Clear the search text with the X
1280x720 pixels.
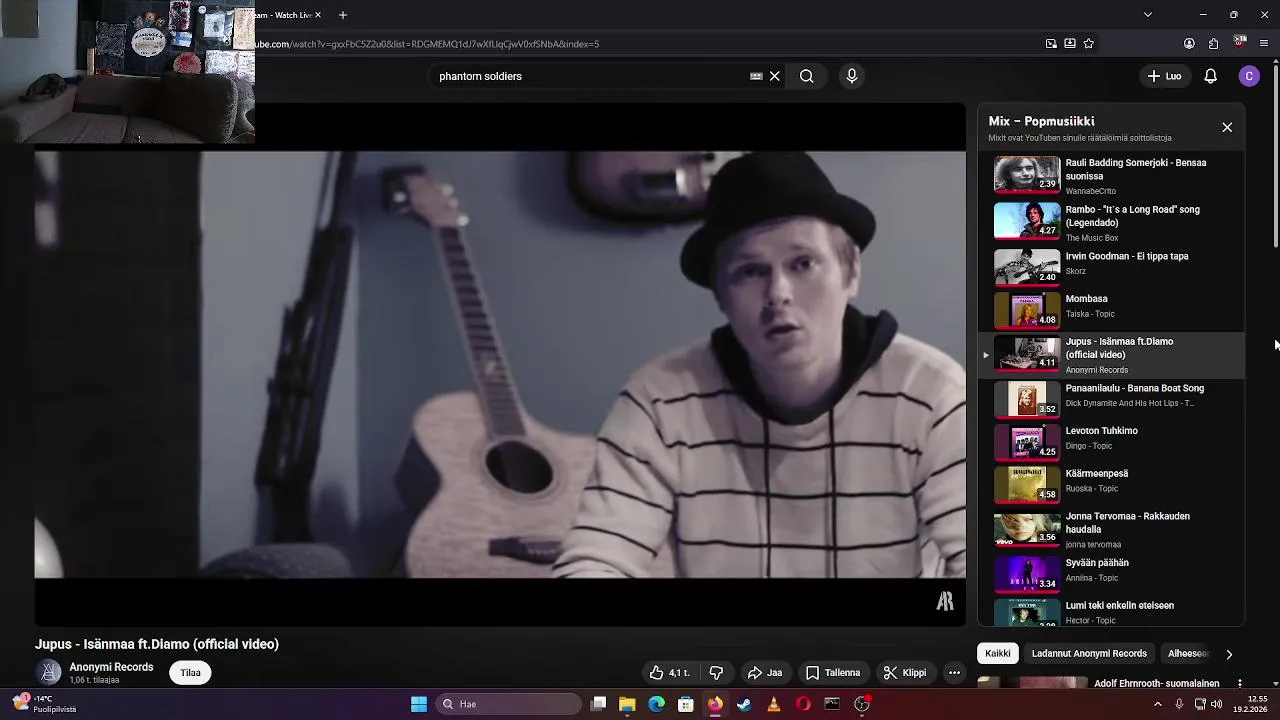pos(774,76)
